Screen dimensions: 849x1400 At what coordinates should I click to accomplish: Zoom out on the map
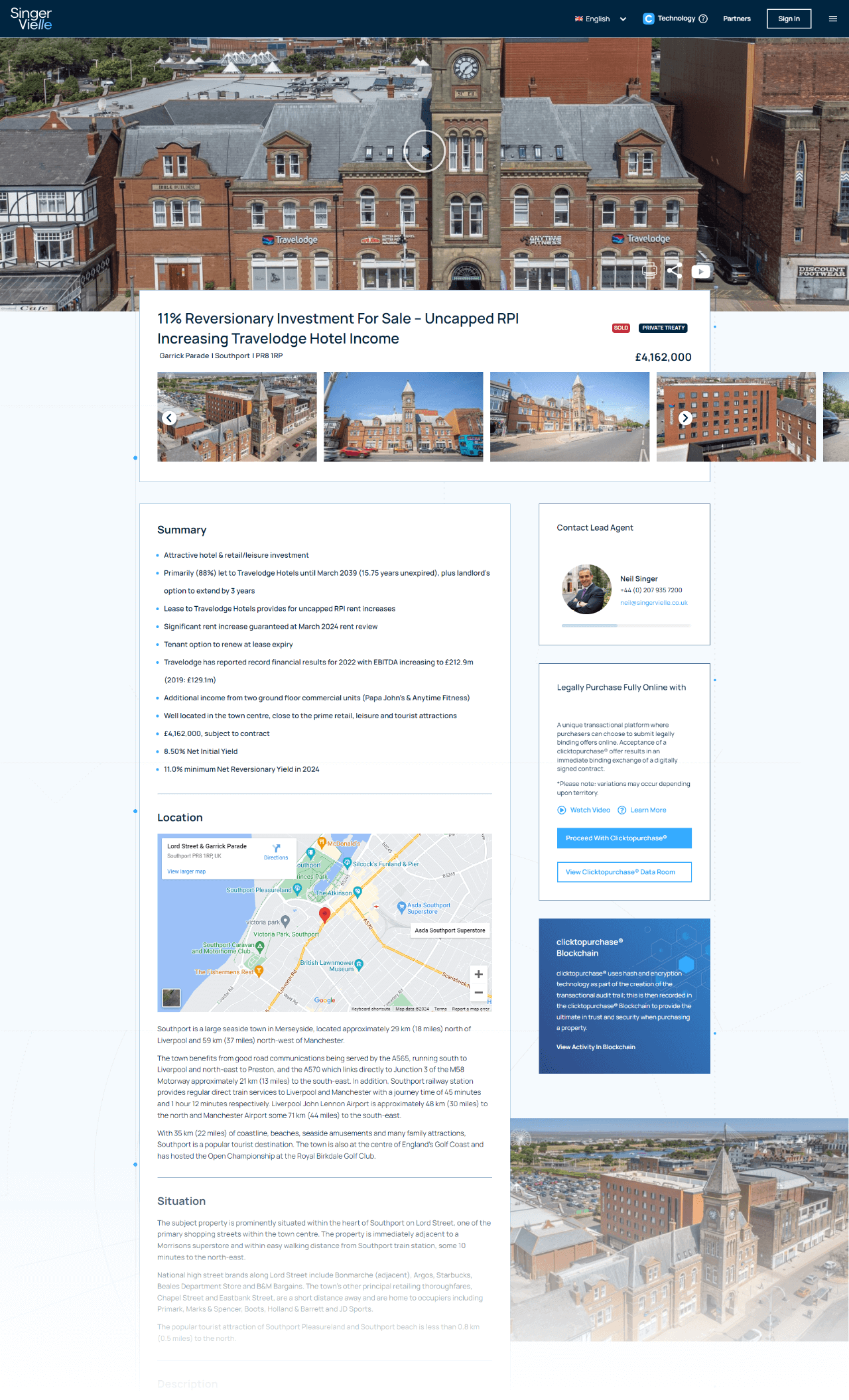coord(478,993)
